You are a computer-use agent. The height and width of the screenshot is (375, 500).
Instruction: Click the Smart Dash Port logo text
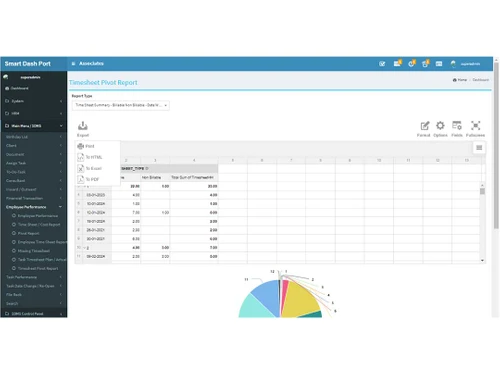pyautogui.click(x=28, y=64)
